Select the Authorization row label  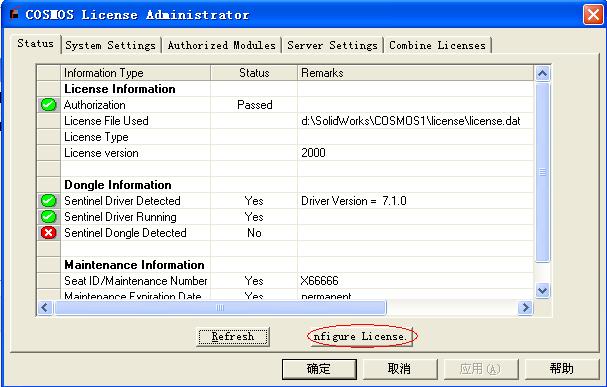coord(95,105)
